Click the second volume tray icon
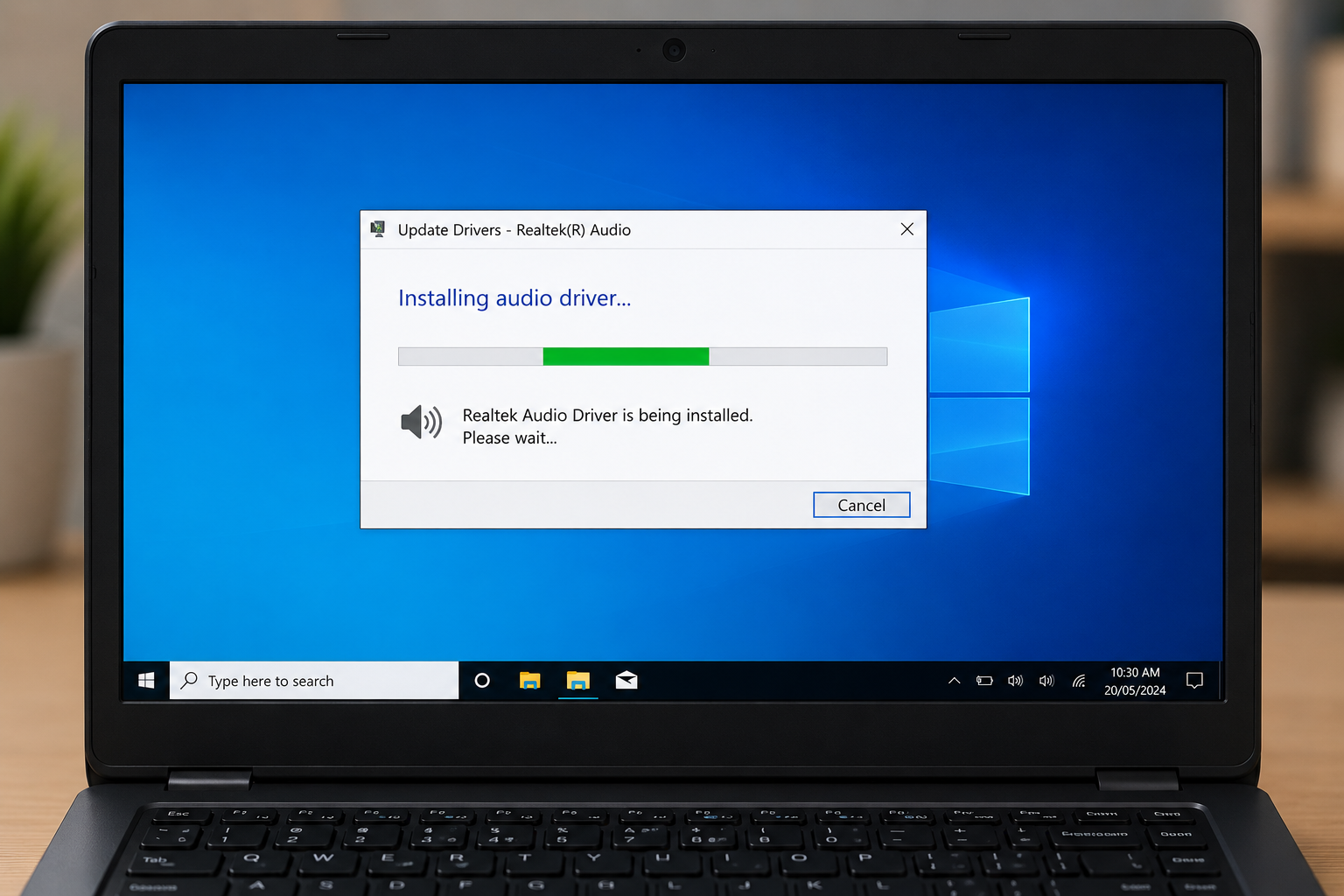The width and height of the screenshot is (1344, 896). pos(1046,681)
